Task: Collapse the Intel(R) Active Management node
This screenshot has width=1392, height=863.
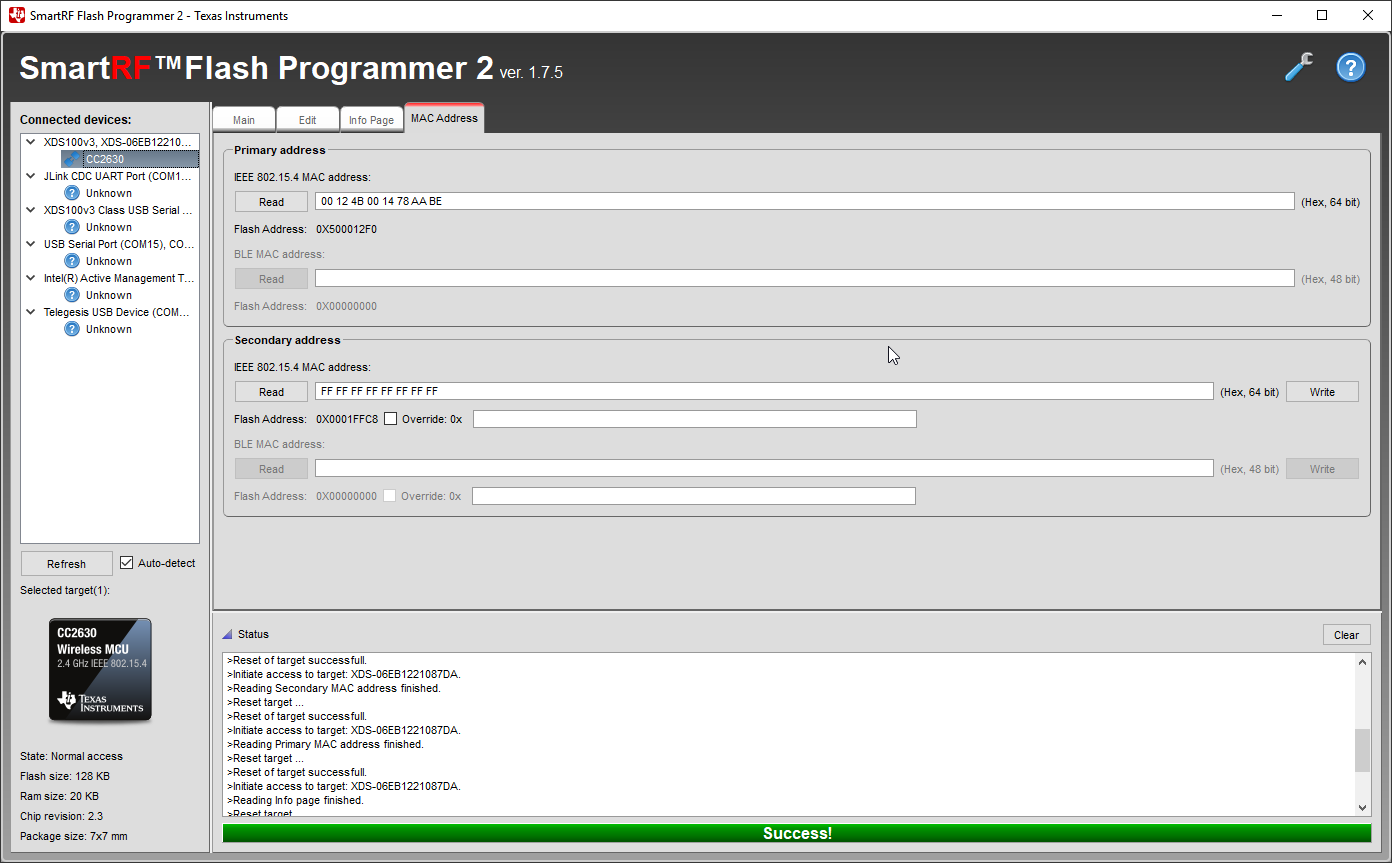Action: pos(31,278)
